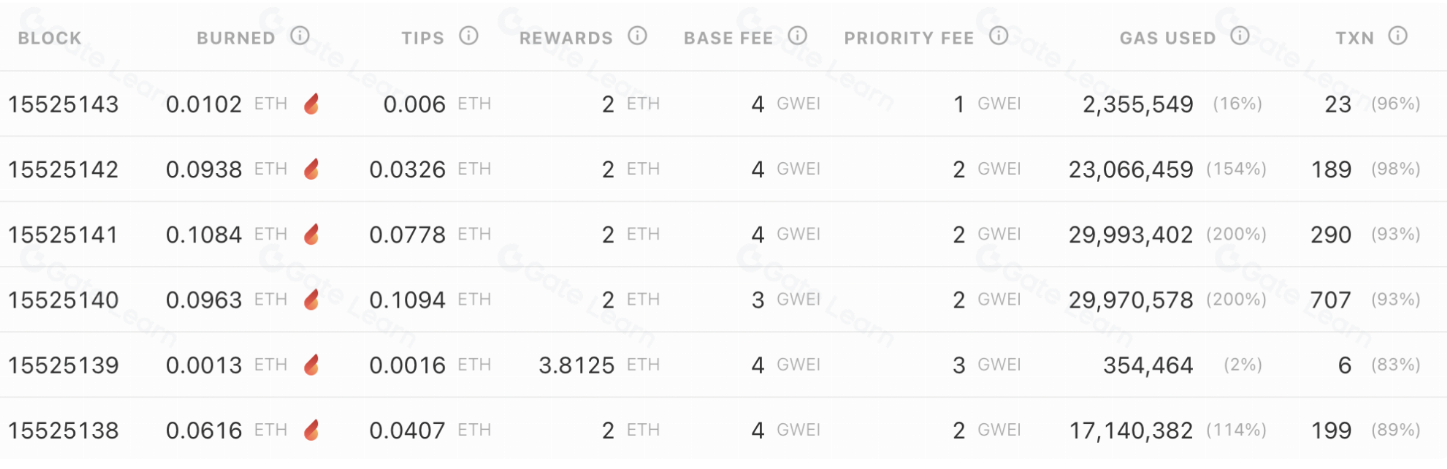Click the info icon beside TIPS header
This screenshot has height=469, width=1447.
468,36
